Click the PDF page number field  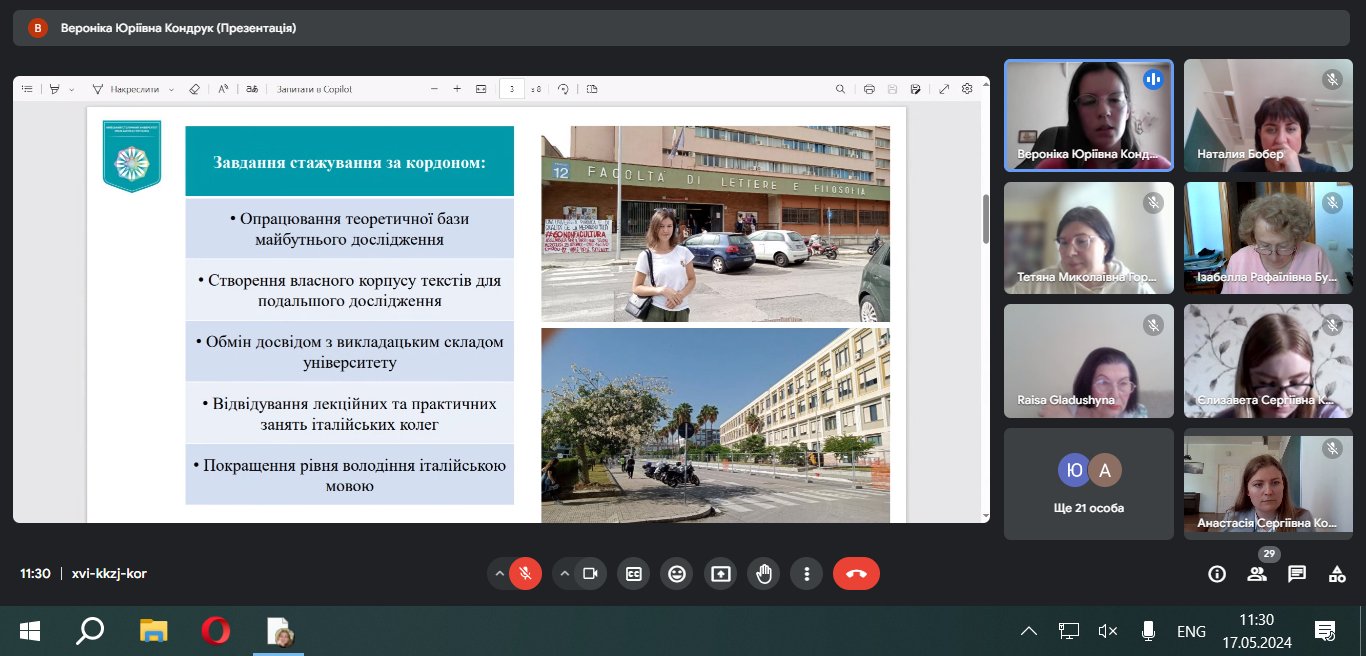(x=511, y=89)
